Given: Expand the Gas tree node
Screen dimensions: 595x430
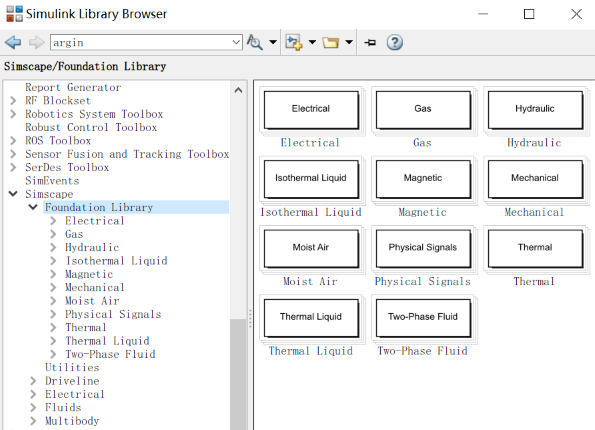Looking at the screenshot, I should click(x=53, y=234).
